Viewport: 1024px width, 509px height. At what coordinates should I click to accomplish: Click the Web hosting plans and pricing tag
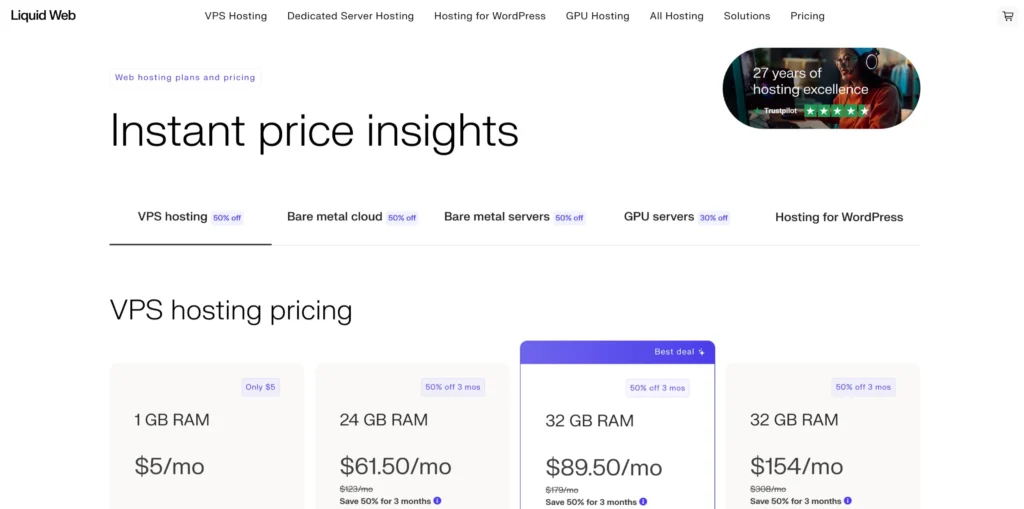185,77
